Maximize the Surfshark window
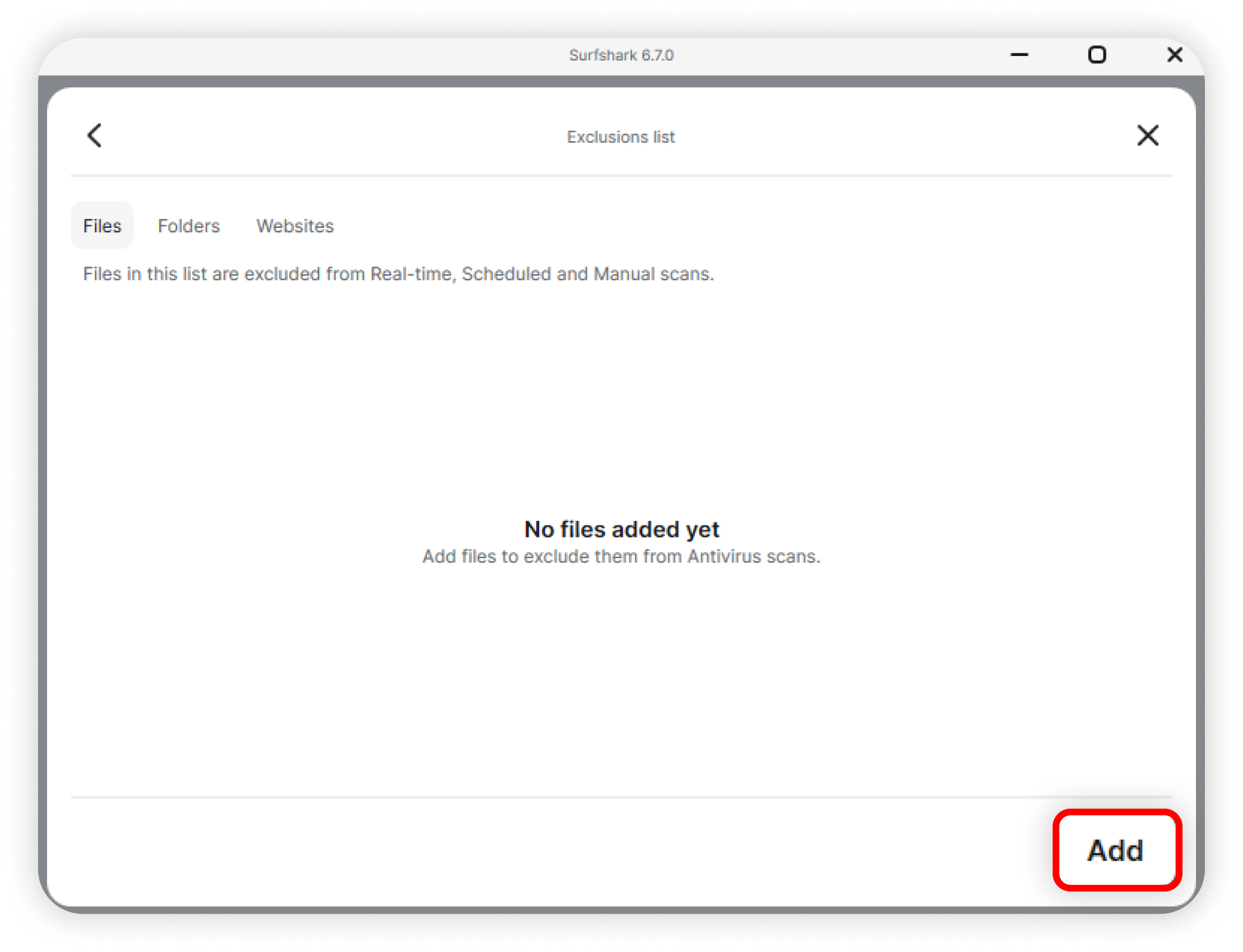Screen dimensions: 1243x952 [1097, 55]
